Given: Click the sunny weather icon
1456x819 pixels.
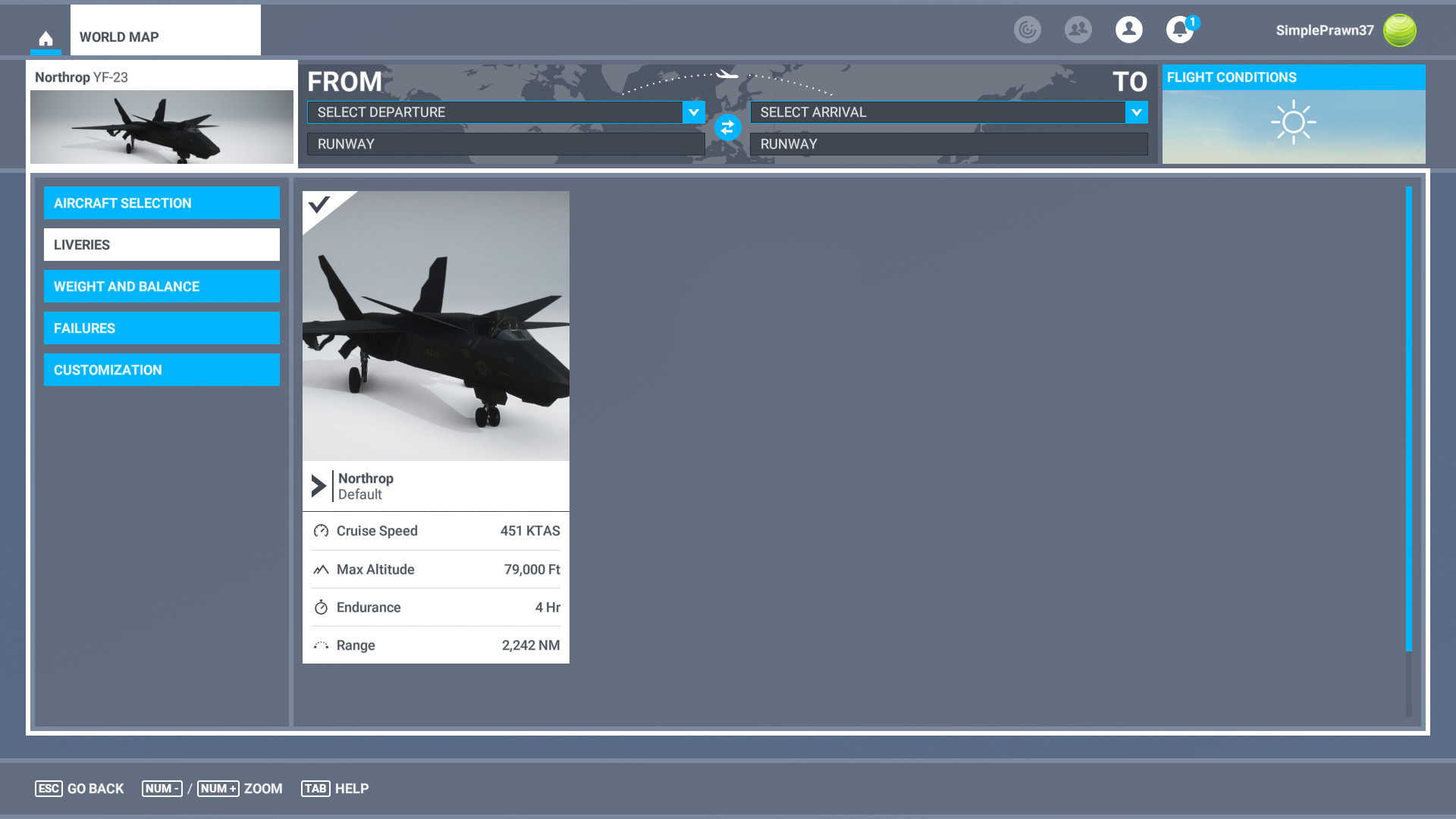Looking at the screenshot, I should pos(1294,122).
